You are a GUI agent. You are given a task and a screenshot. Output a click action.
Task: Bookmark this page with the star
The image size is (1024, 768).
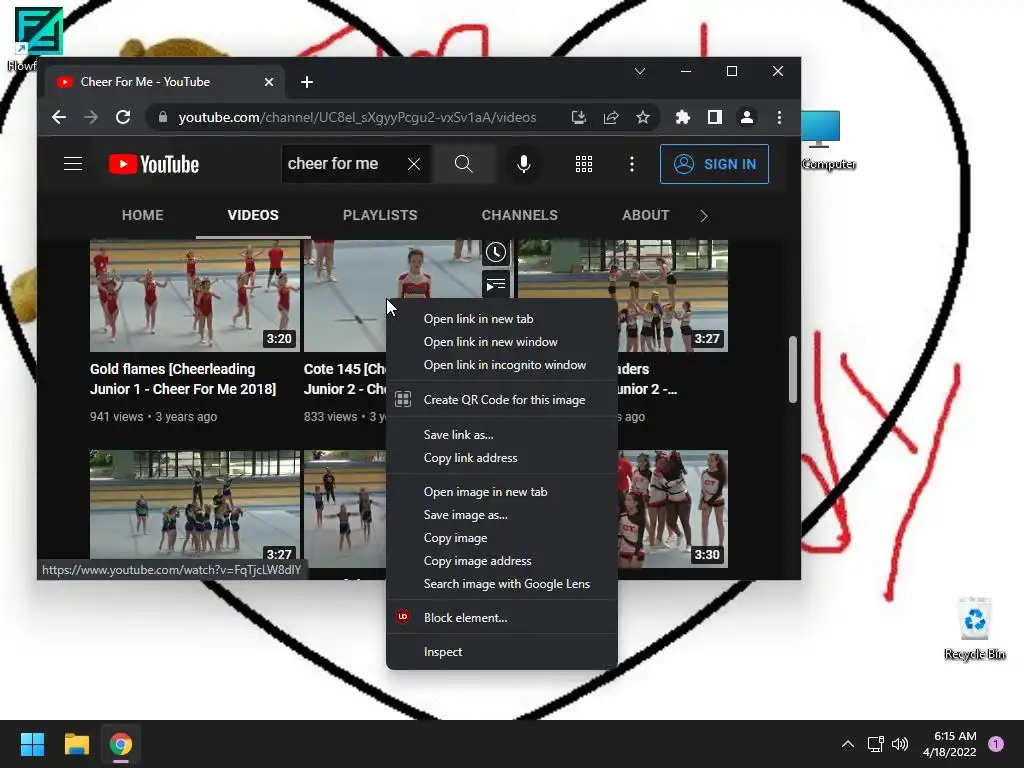coord(643,118)
